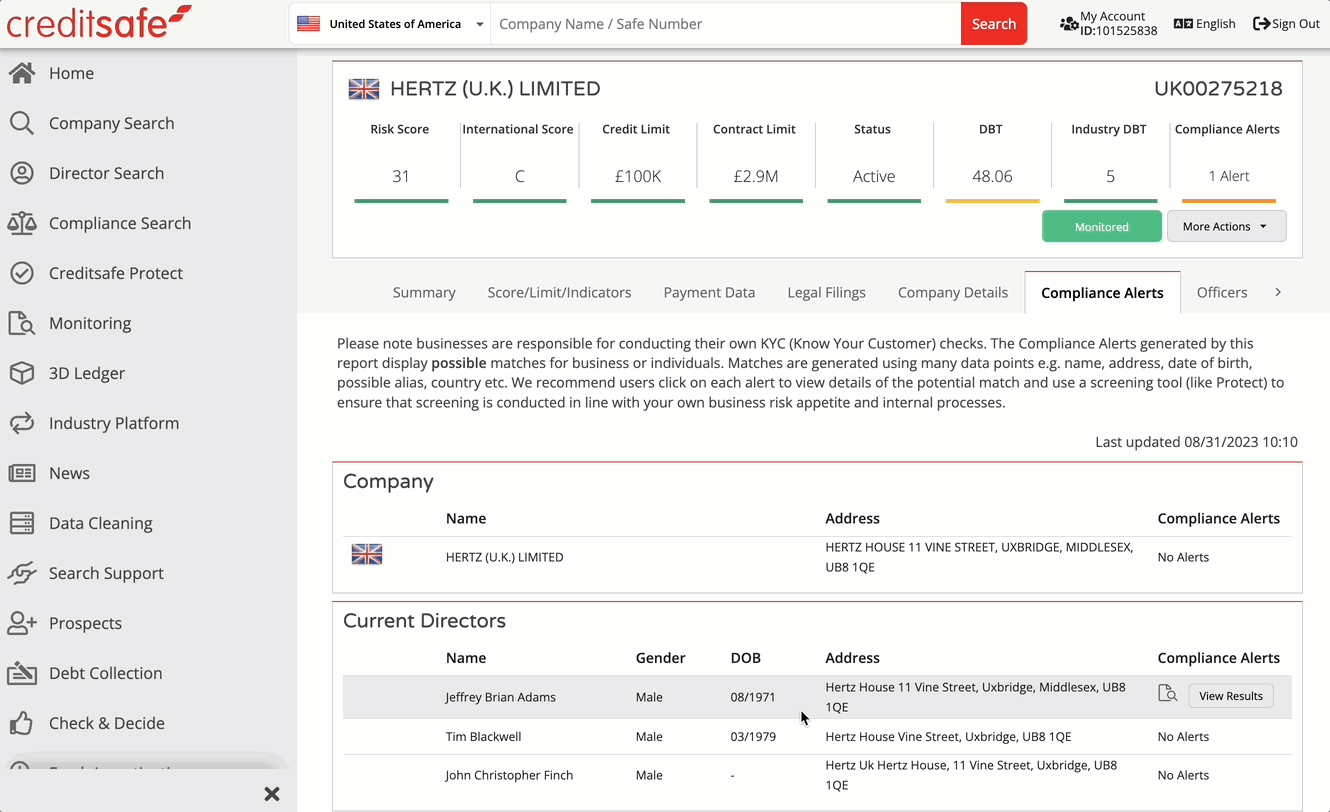
Task: Click the Prospects add-person icon
Action: pyautogui.click(x=21, y=623)
